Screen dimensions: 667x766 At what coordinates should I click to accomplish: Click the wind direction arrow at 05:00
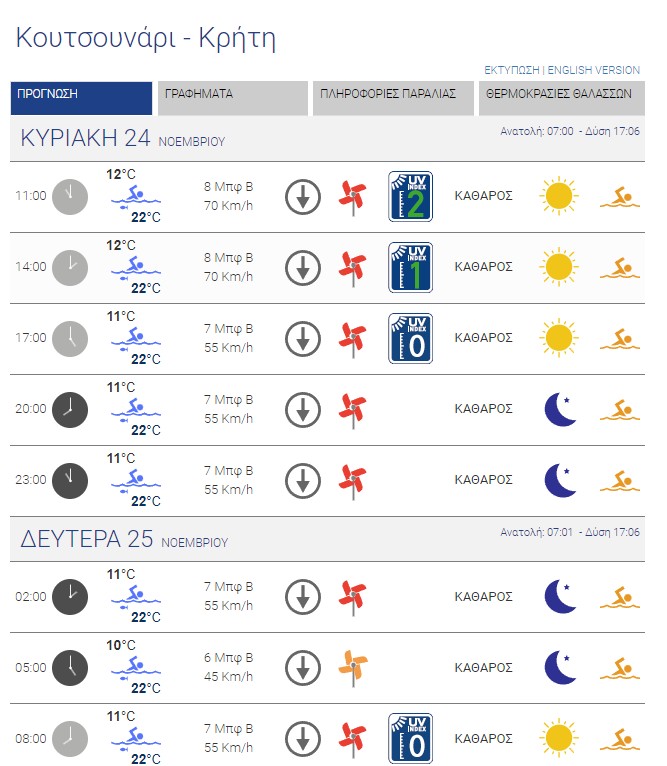(x=302, y=667)
